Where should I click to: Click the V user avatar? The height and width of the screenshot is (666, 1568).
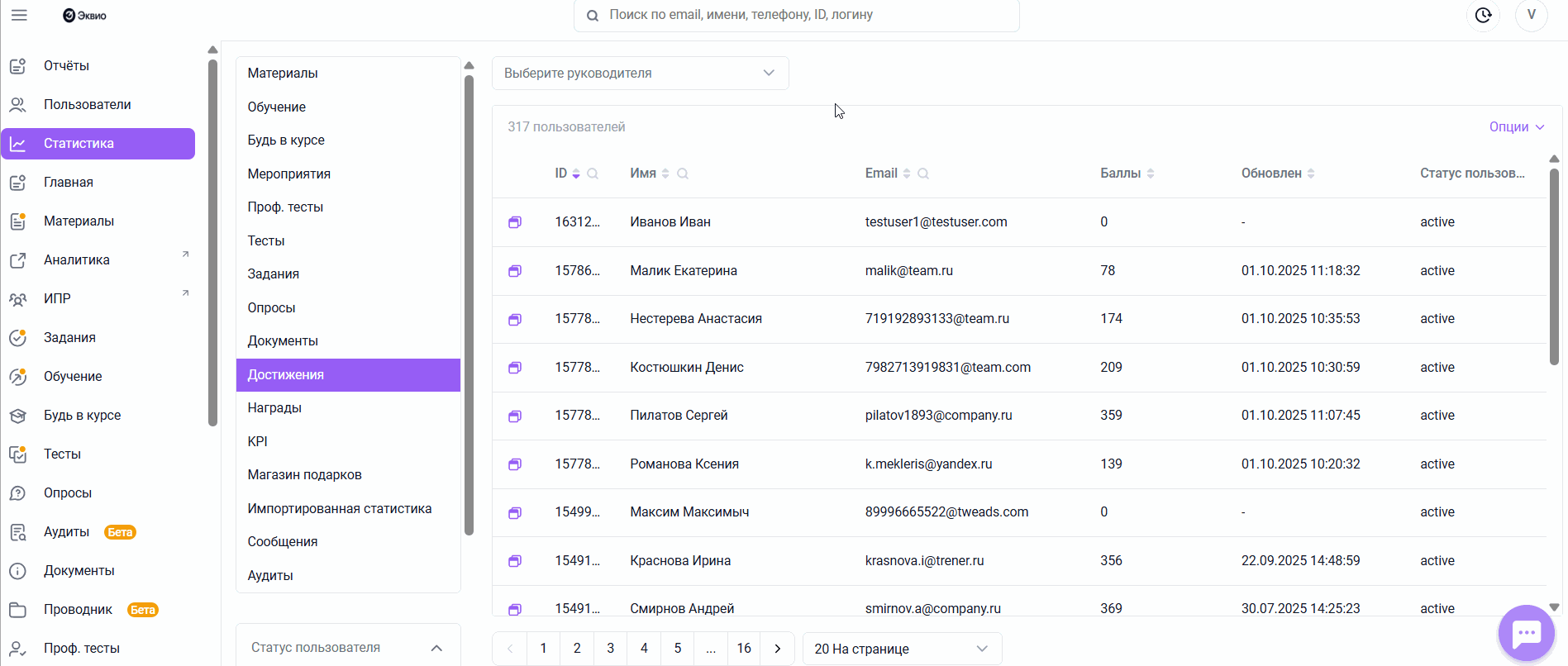[x=1531, y=15]
